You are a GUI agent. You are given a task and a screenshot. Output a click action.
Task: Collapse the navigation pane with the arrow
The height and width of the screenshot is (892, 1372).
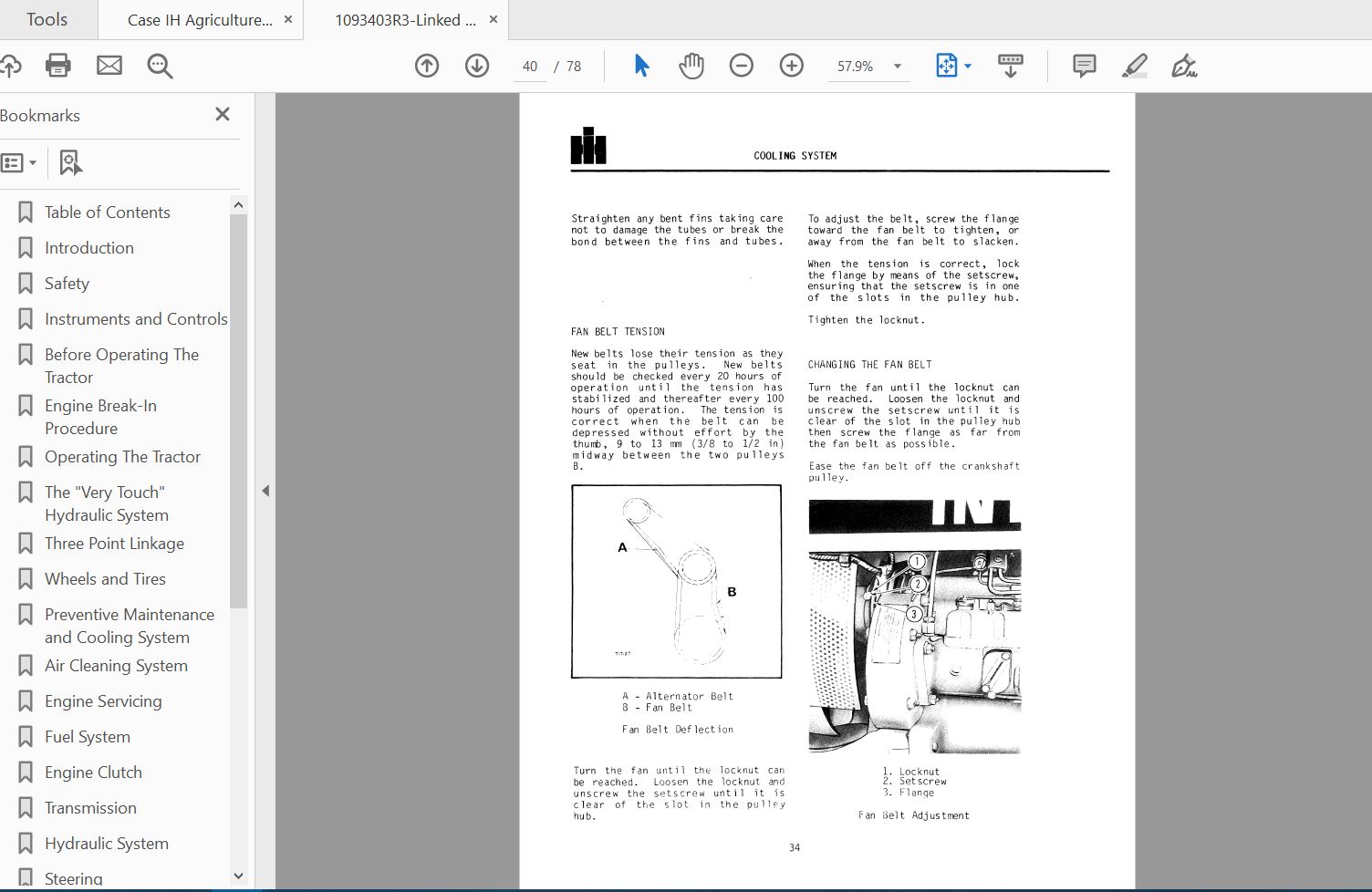265,491
